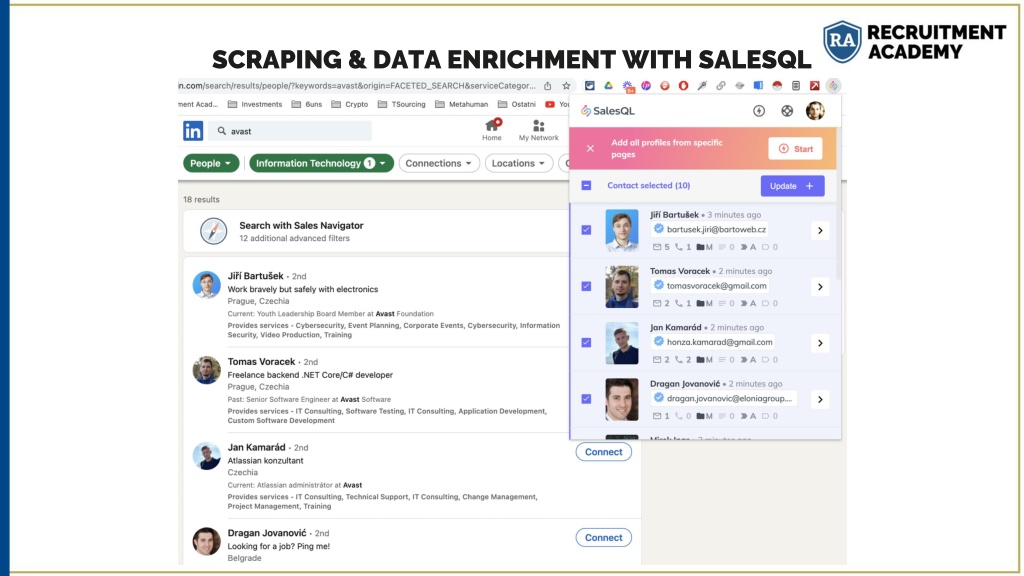Viewport: 1024px width, 576px height.
Task: Uncheck Jan Kamarád contact checkbox
Action: click(586, 342)
